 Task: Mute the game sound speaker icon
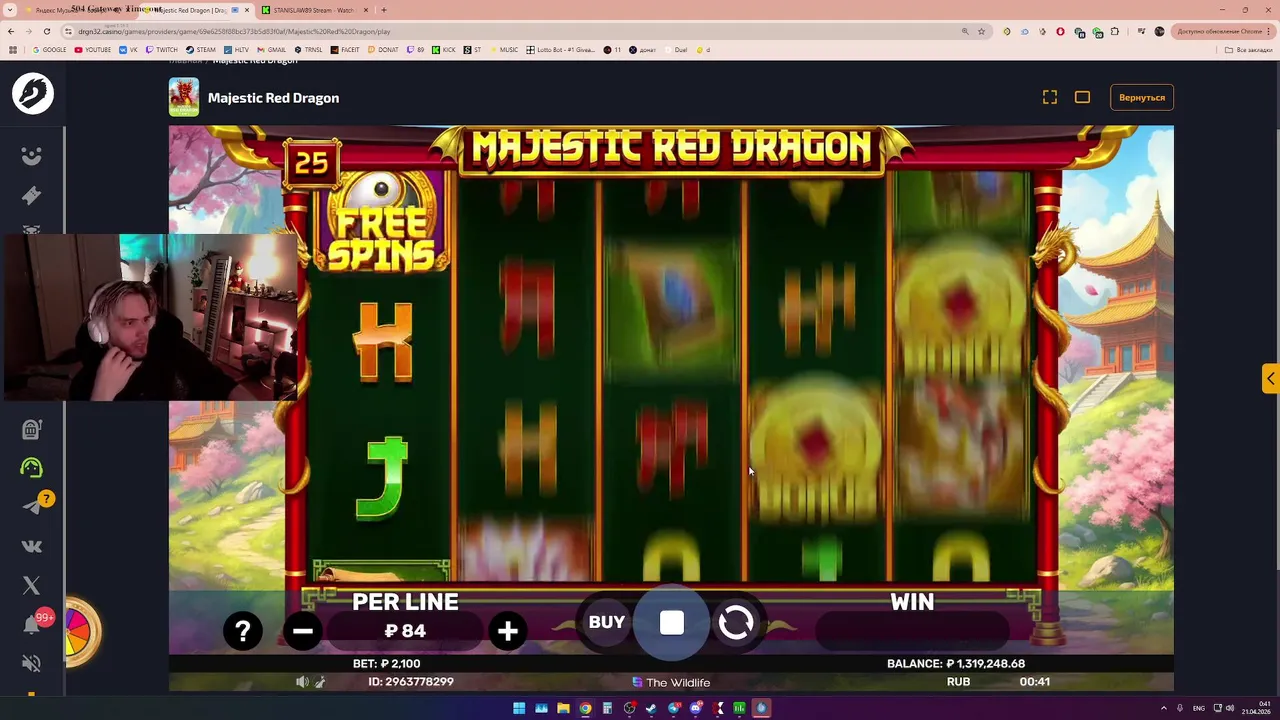coord(302,682)
